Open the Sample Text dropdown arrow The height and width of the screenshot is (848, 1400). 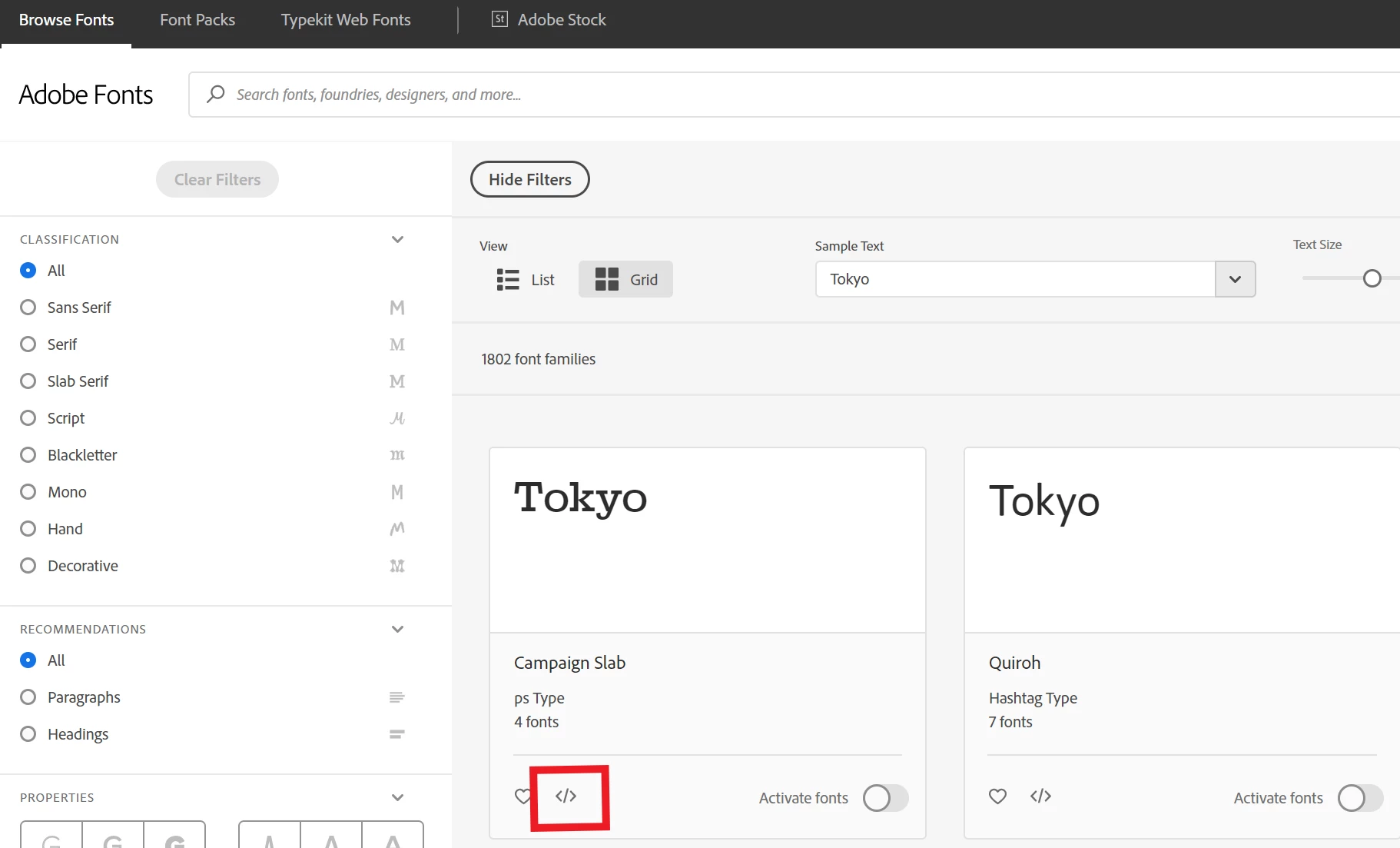(1235, 279)
